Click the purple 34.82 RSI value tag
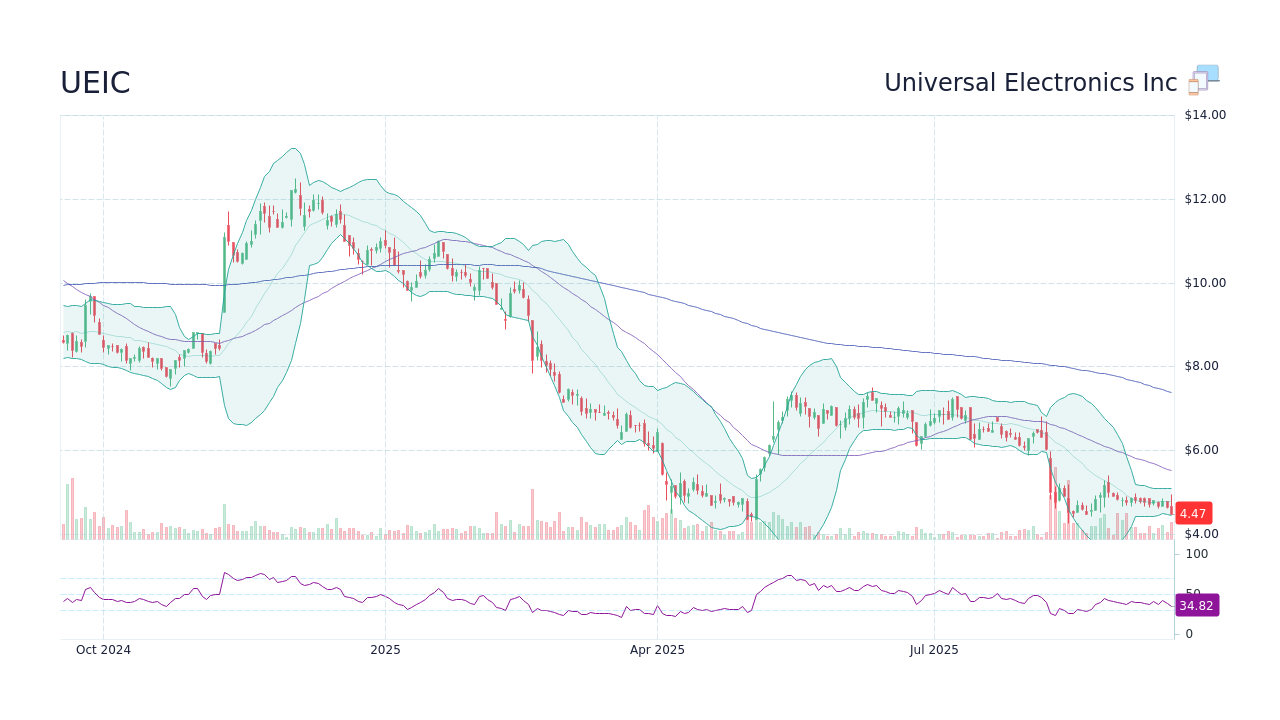Viewport: 1280px width, 720px height. click(1196, 605)
